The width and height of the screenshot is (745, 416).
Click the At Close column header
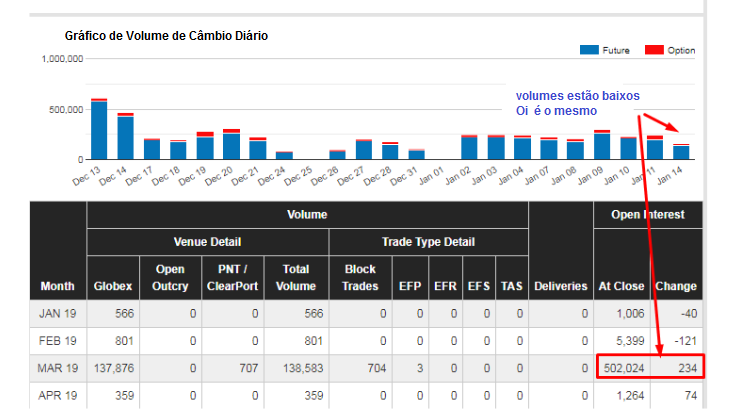620,286
